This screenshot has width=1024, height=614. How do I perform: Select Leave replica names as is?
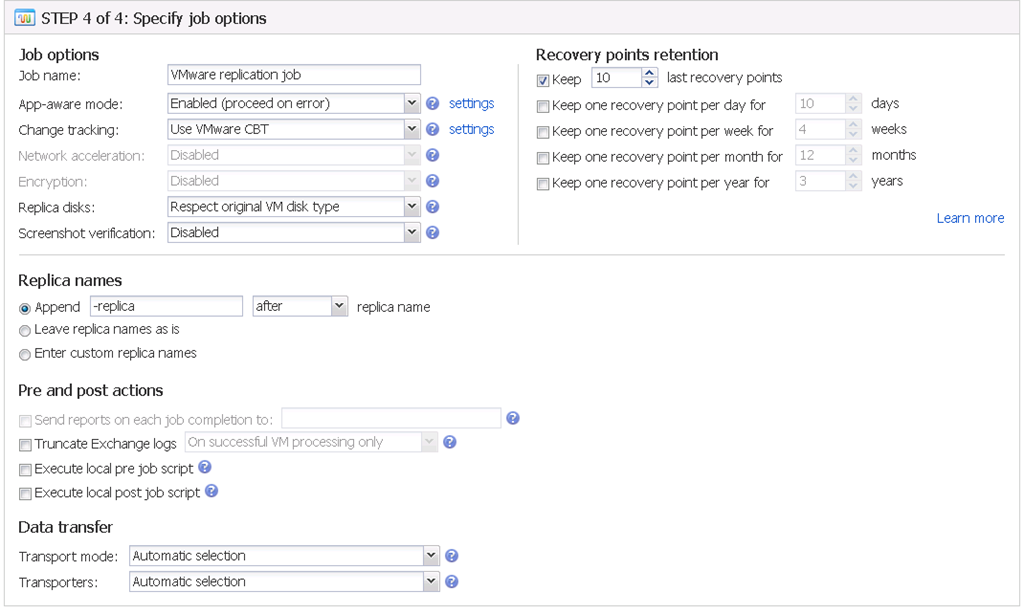pyautogui.click(x=25, y=331)
